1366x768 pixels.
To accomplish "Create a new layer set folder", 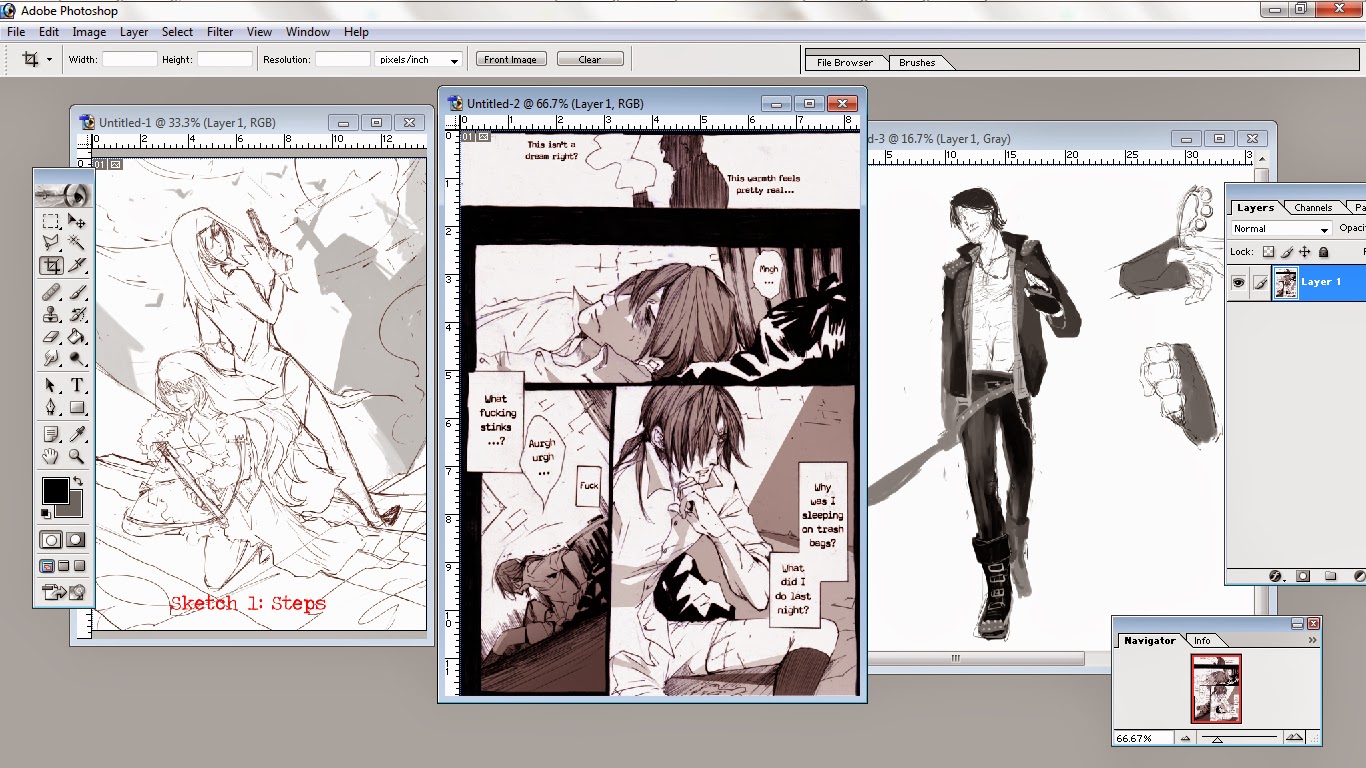I will (1331, 576).
